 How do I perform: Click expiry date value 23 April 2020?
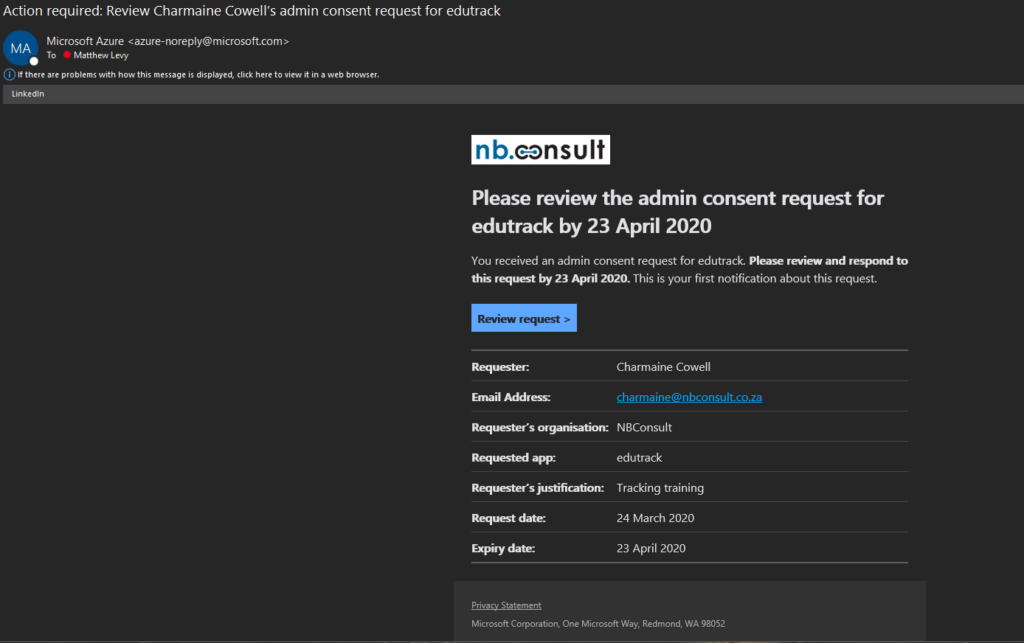click(650, 548)
